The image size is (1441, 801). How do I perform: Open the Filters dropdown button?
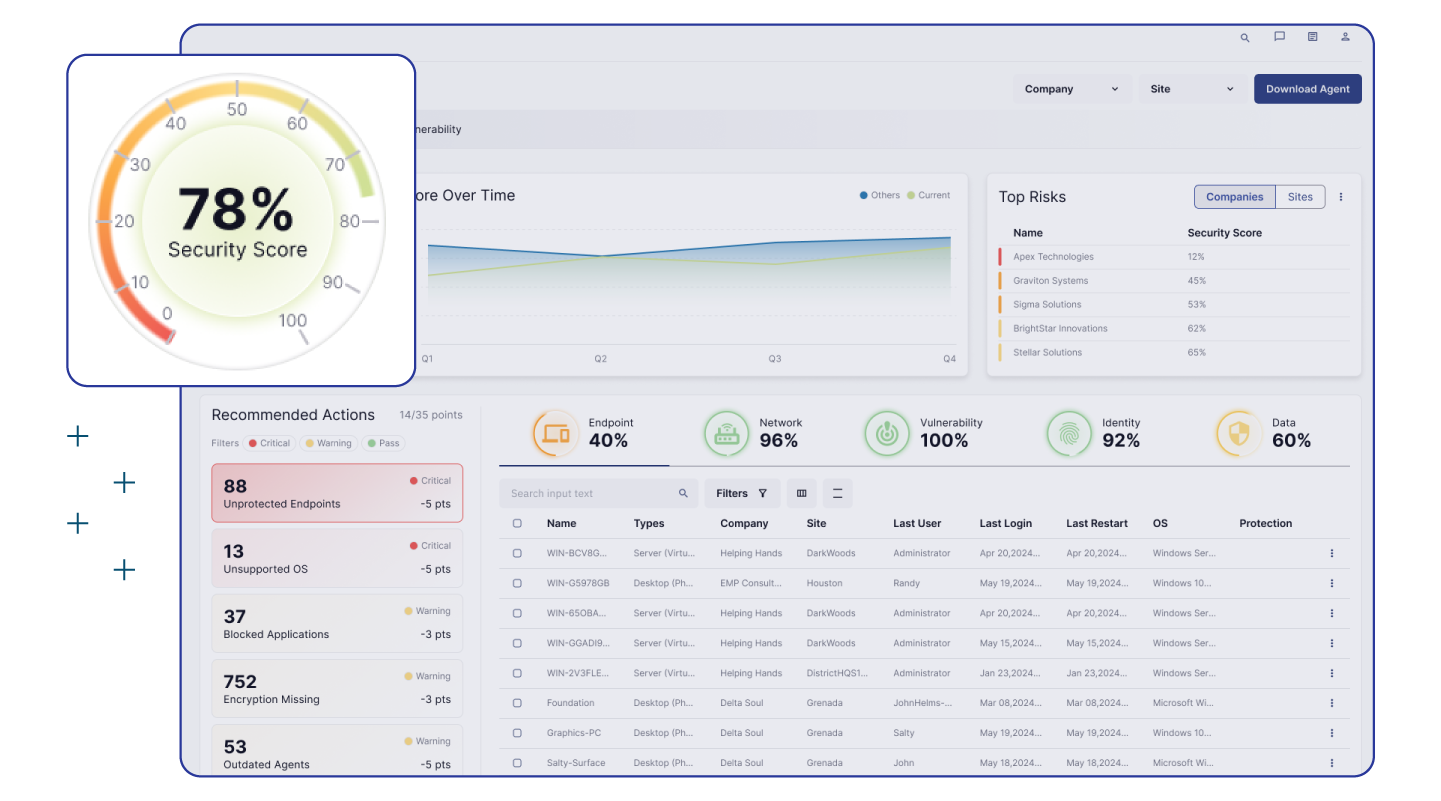pyautogui.click(x=741, y=493)
